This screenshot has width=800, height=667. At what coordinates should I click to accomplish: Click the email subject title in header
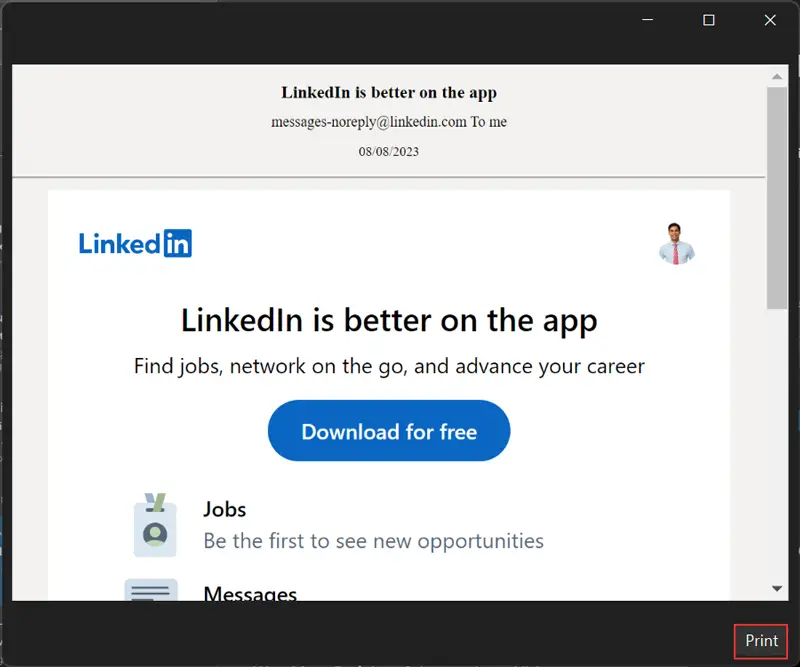pyautogui.click(x=389, y=93)
